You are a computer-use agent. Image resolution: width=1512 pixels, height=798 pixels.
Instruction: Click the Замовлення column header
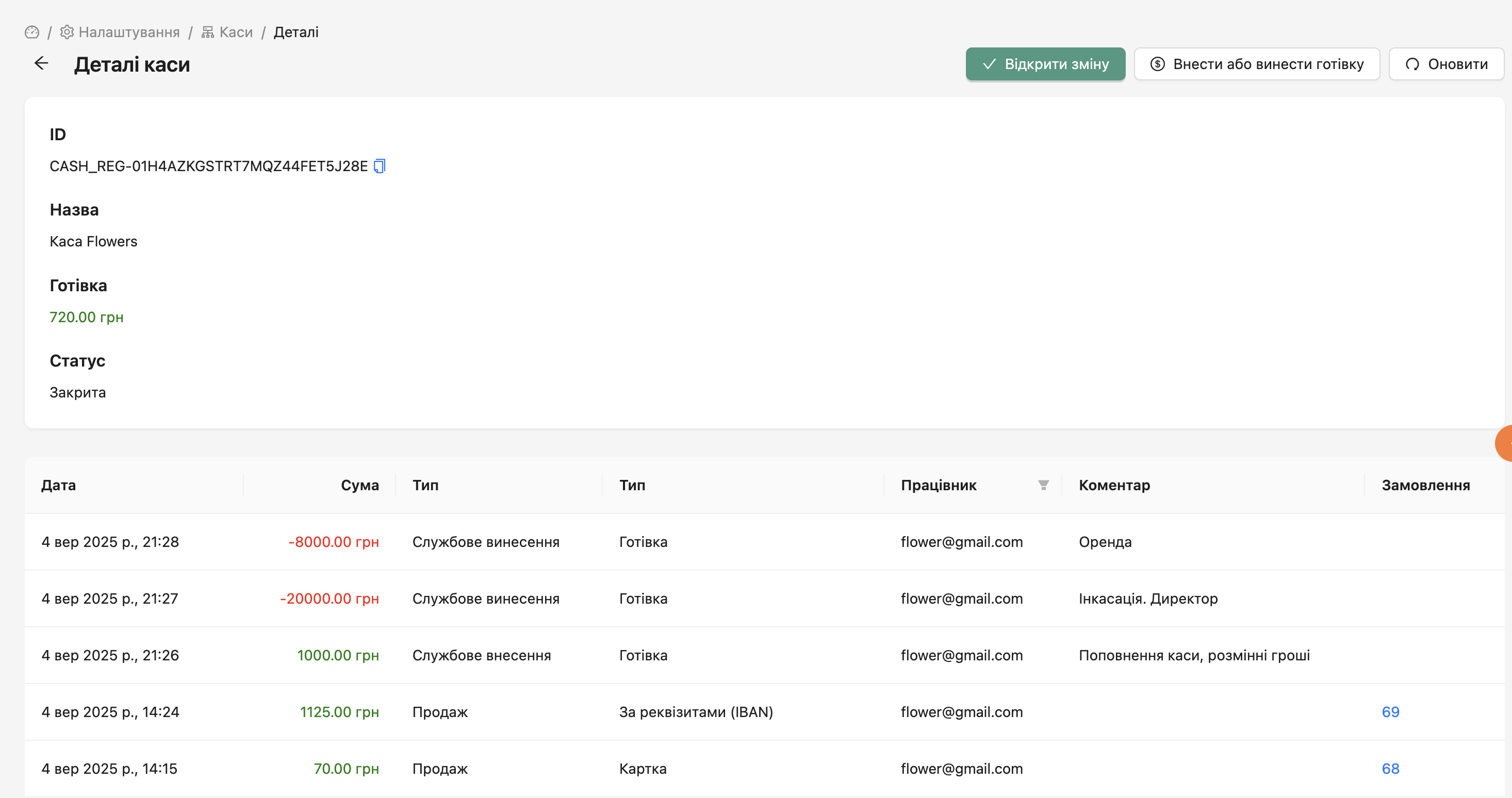tap(1425, 485)
